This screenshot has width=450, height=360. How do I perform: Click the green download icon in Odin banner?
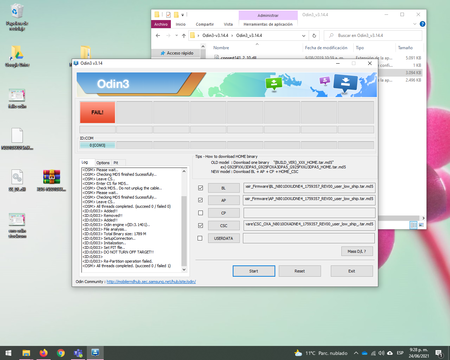tap(273, 84)
